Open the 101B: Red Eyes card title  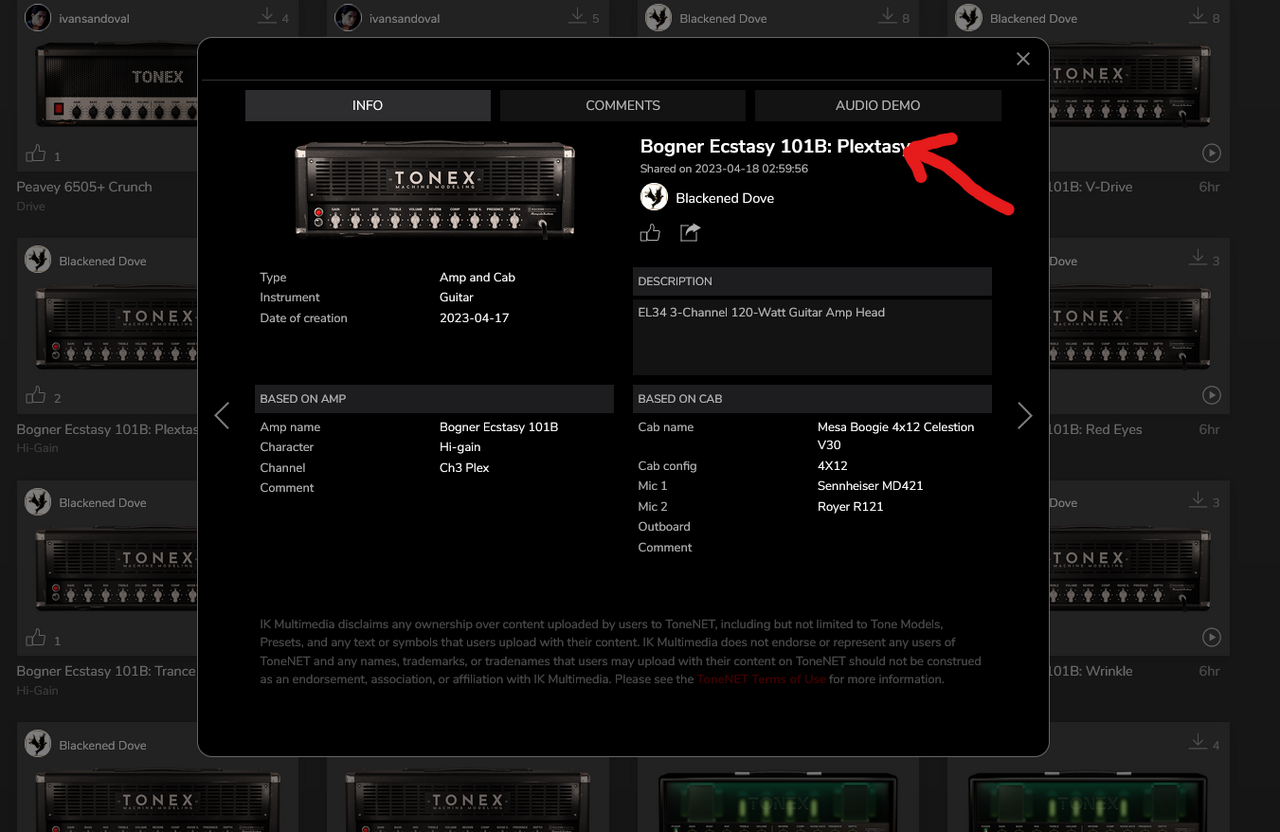click(1095, 429)
